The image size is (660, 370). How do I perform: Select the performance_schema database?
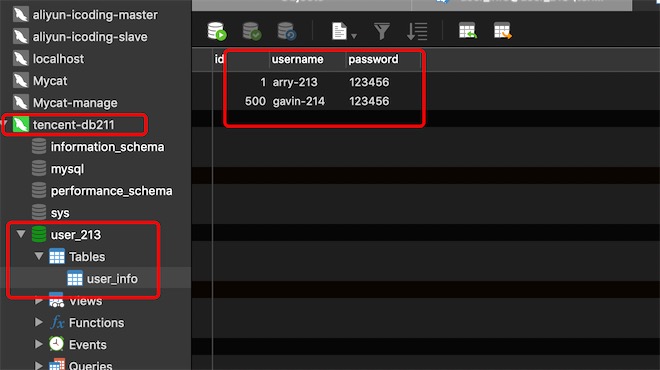[111, 191]
